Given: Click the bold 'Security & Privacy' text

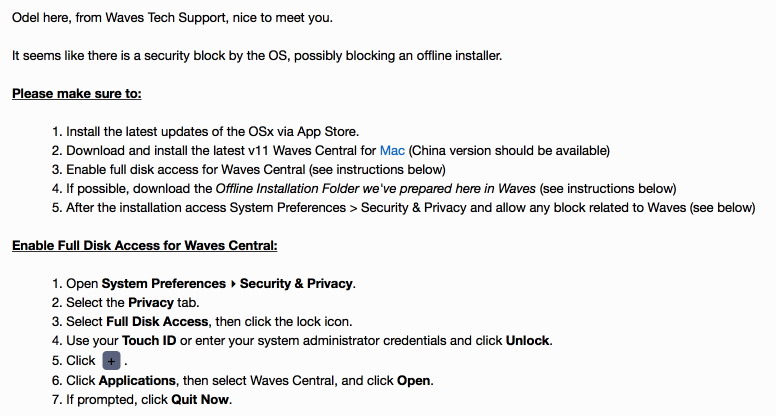Looking at the screenshot, I should 296,283.
